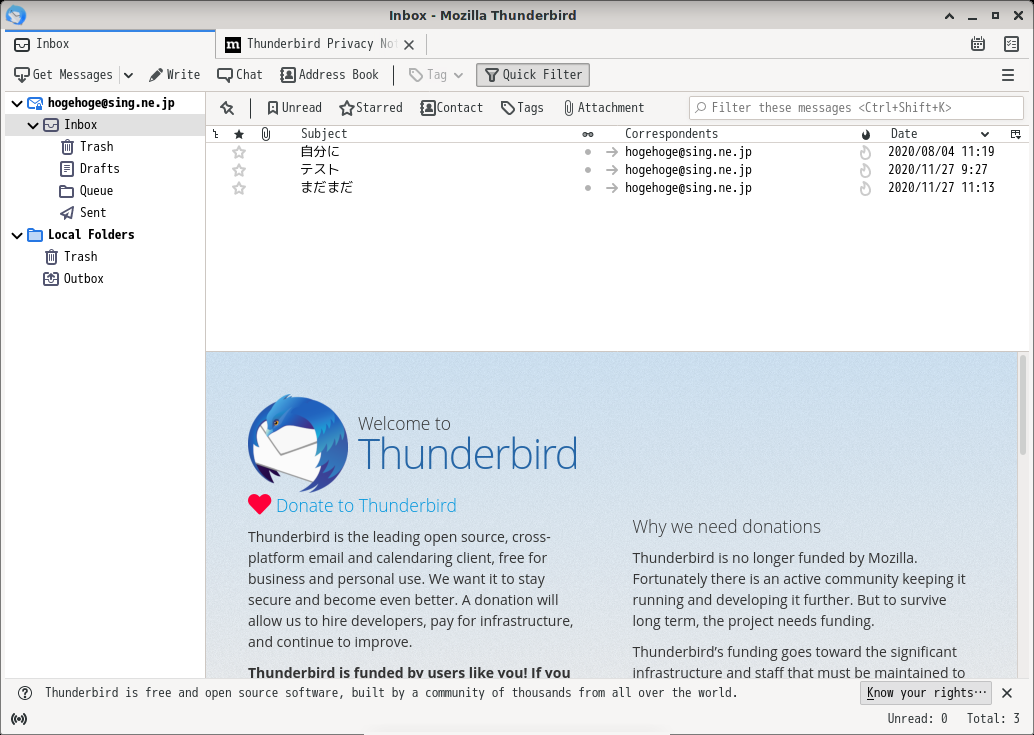Click the thread column header icon

216,134
